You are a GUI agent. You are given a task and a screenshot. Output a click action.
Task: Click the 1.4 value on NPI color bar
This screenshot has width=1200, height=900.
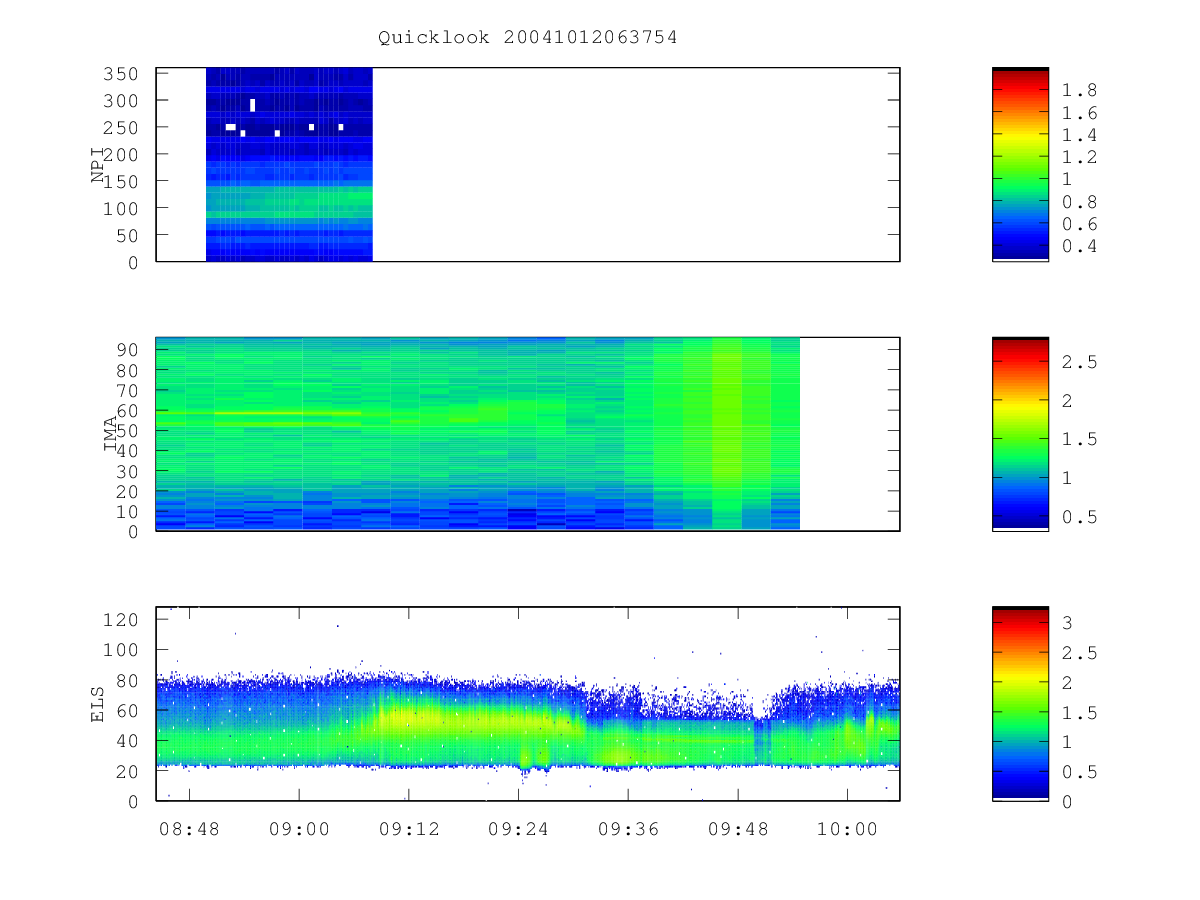1079,135
